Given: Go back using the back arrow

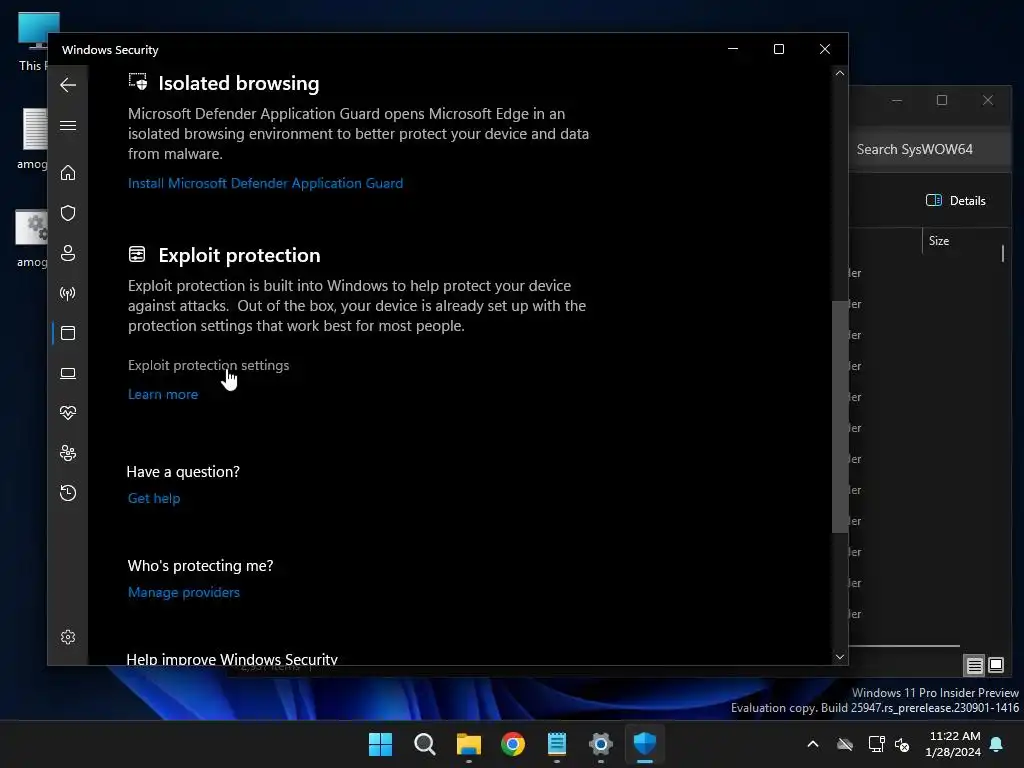Looking at the screenshot, I should [68, 85].
